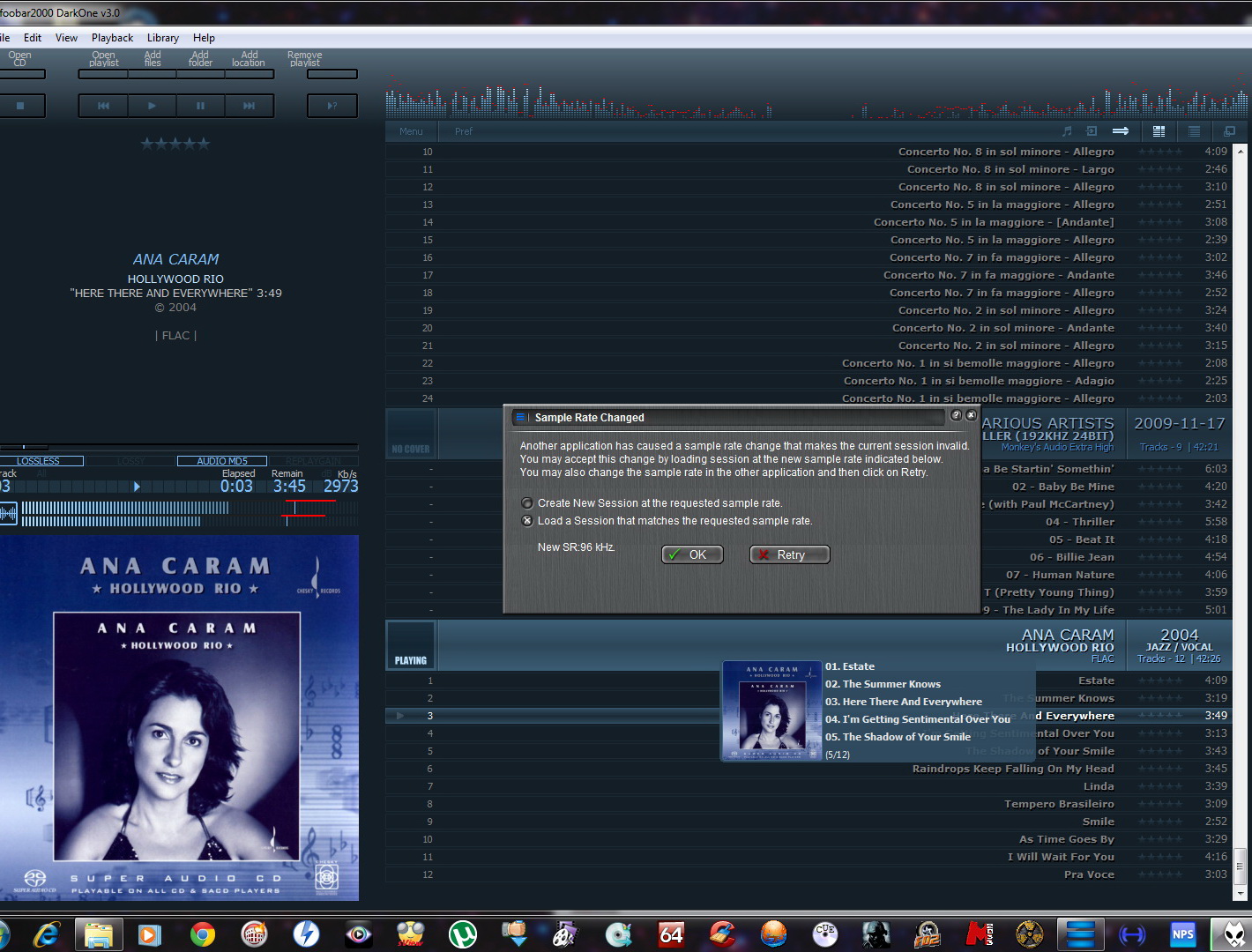
Task: Click the Ana Caram album cover art
Action: pos(179,718)
